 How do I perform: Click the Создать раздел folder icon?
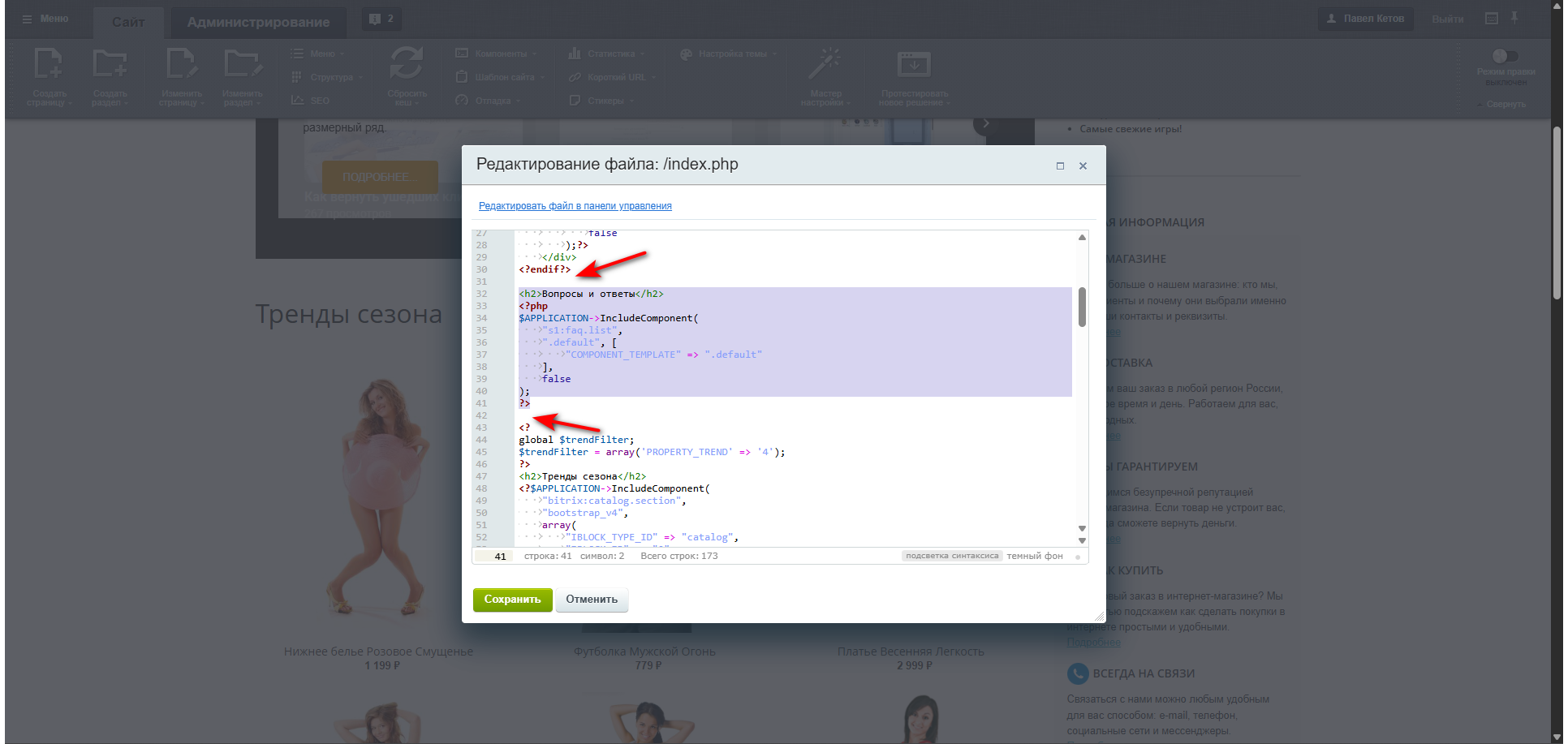110,65
